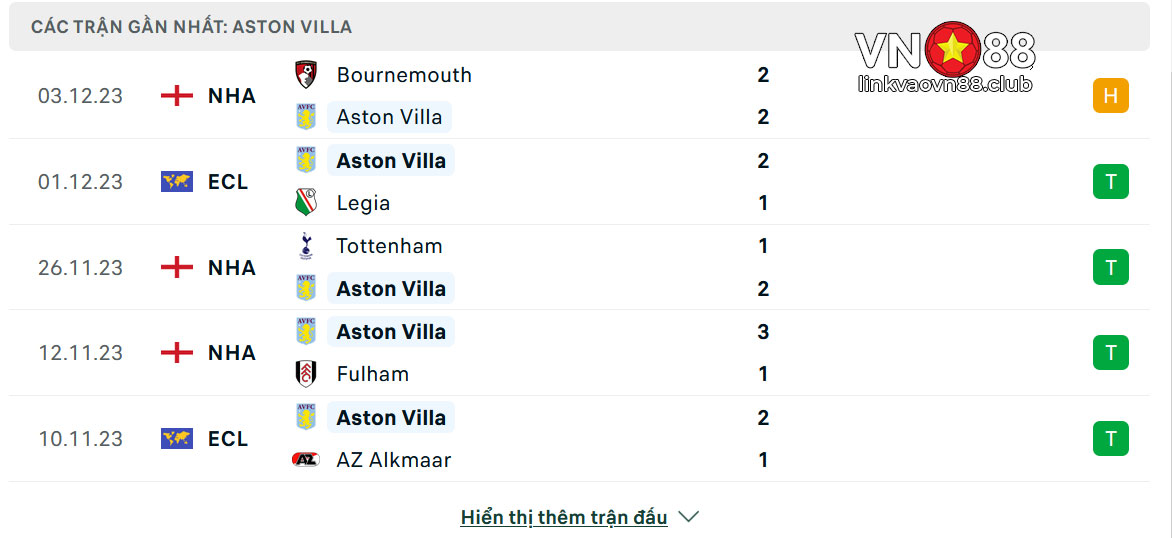Click the Legia club crest icon

pyautogui.click(x=306, y=202)
